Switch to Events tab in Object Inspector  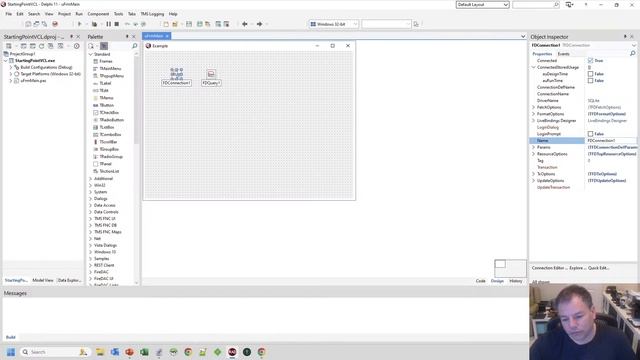coord(564,54)
